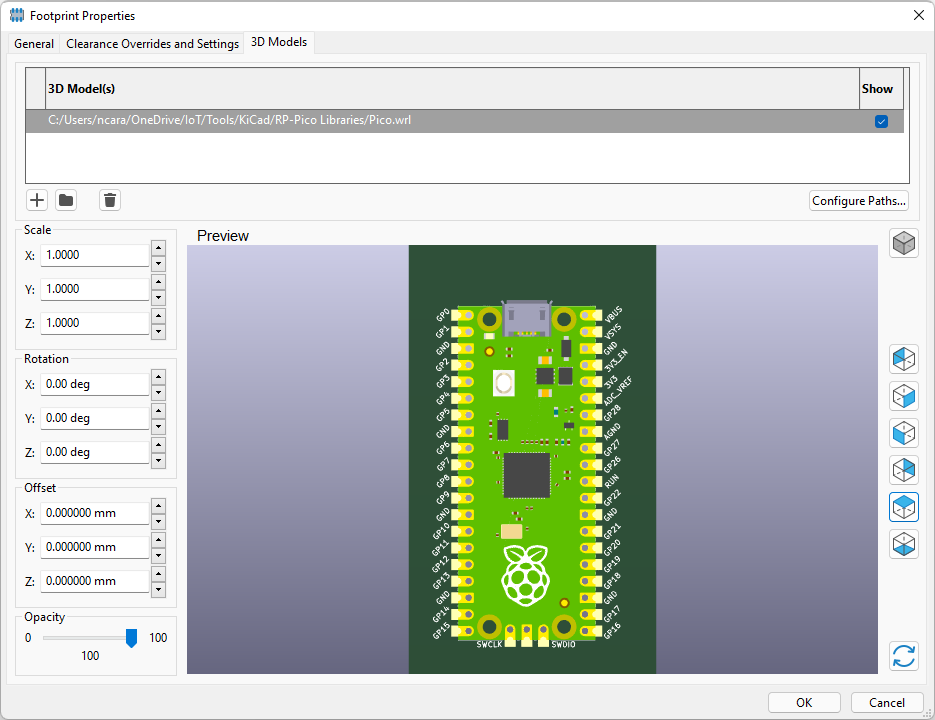The image size is (935, 720).
Task: View the board from the right side
Action: tap(903, 396)
